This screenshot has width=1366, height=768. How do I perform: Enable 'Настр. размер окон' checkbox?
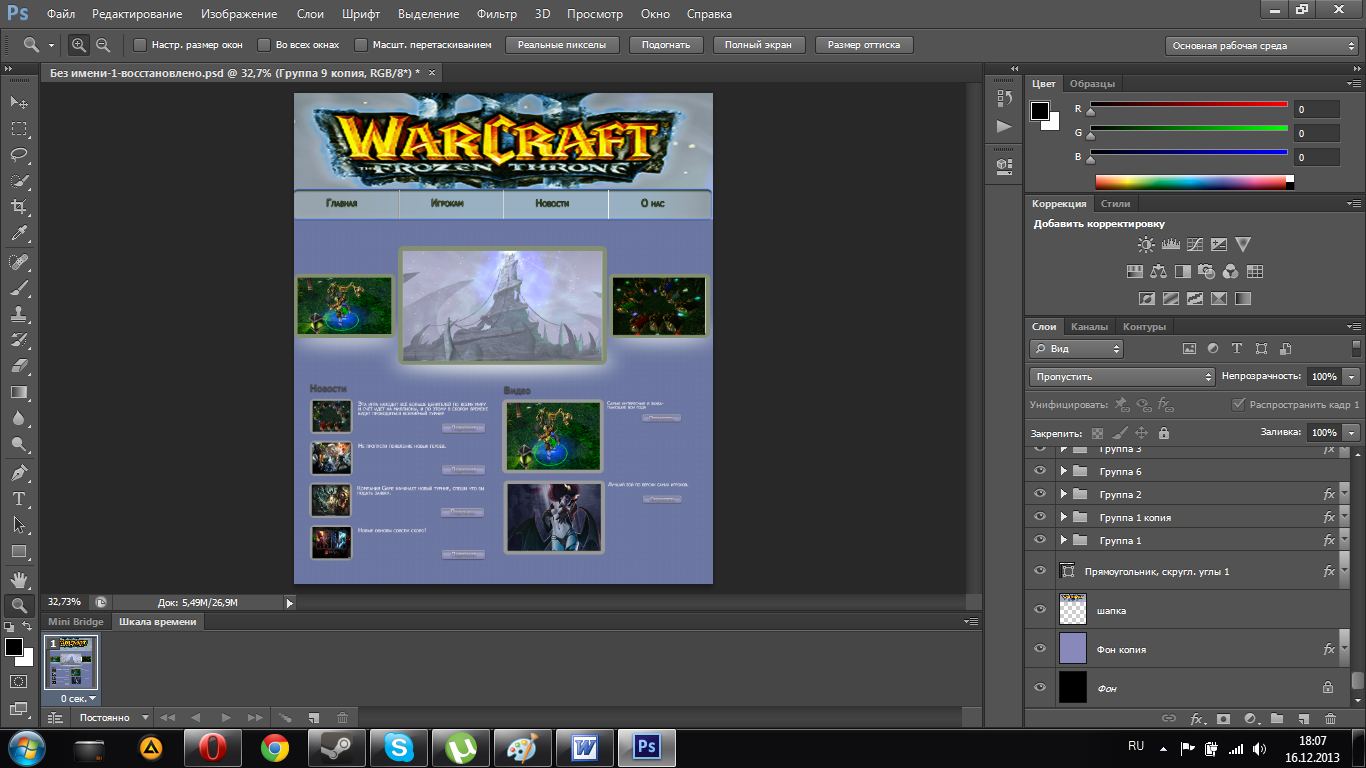pos(140,45)
